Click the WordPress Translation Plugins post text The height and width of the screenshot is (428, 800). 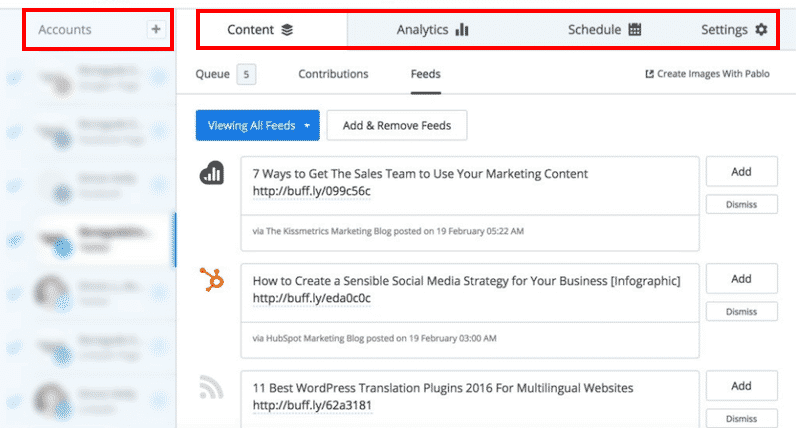coord(443,388)
